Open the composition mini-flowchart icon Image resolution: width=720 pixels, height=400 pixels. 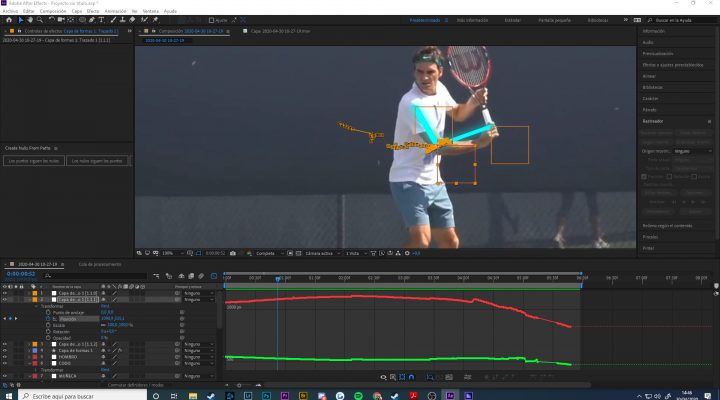[157, 276]
